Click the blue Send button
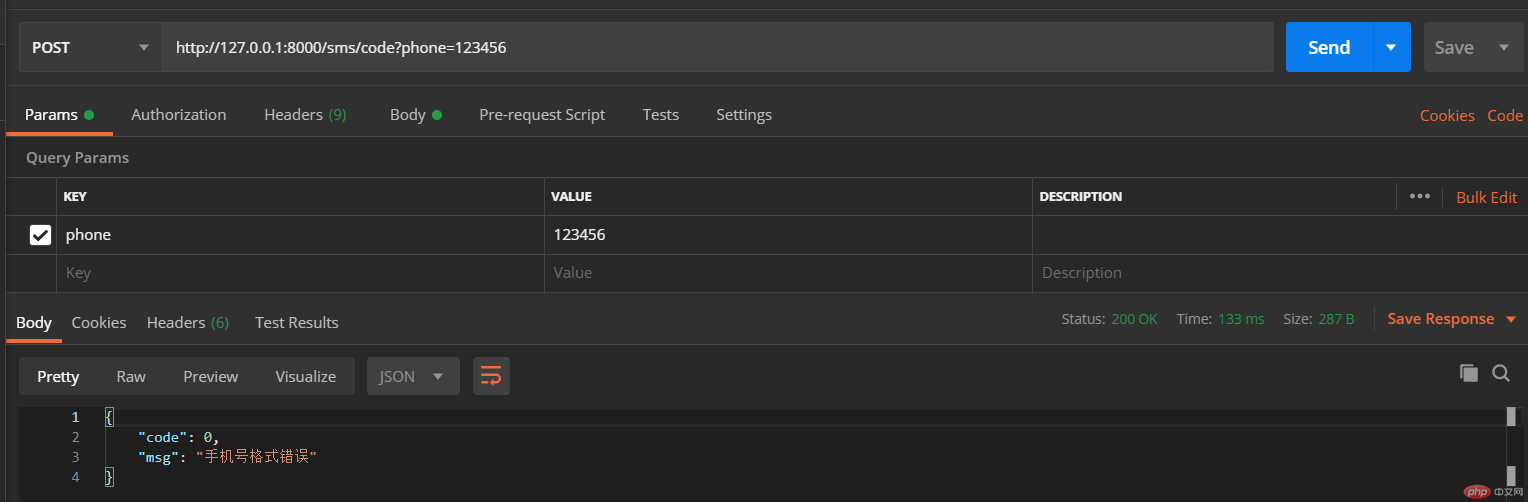Screen dimensions: 1528x502 (1329, 47)
